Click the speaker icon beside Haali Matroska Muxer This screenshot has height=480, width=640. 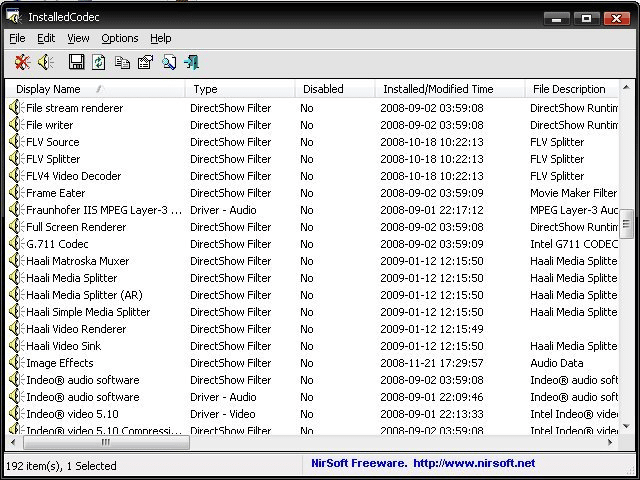tap(16, 261)
